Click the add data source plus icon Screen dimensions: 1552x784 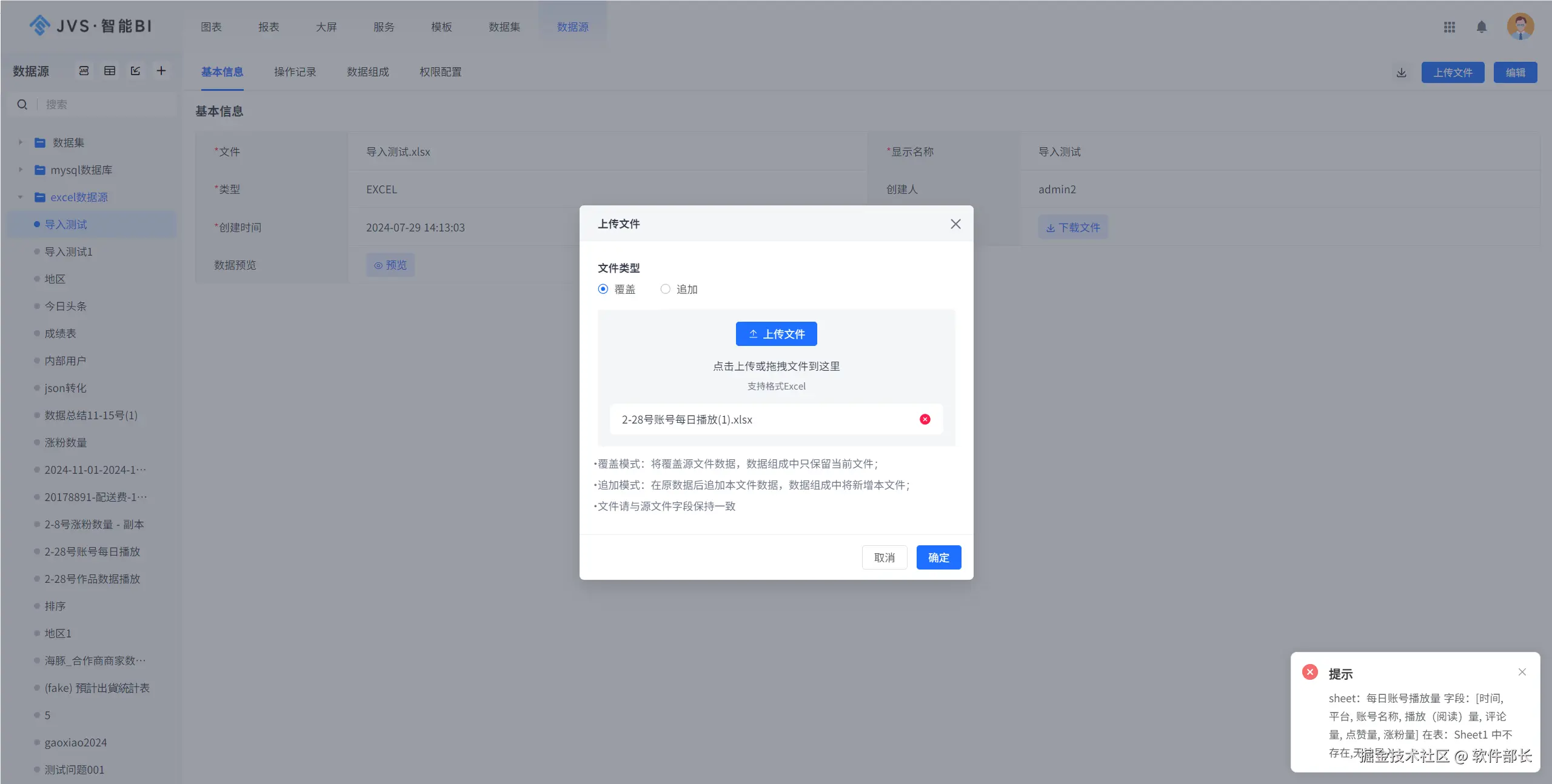pos(161,71)
